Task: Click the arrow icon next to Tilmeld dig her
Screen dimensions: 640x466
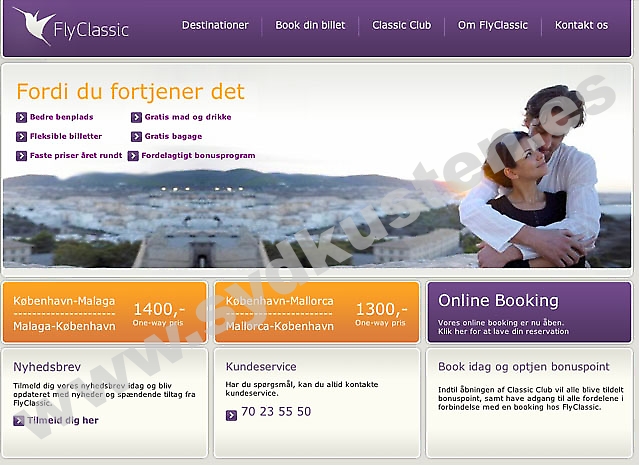Action: click(19, 421)
